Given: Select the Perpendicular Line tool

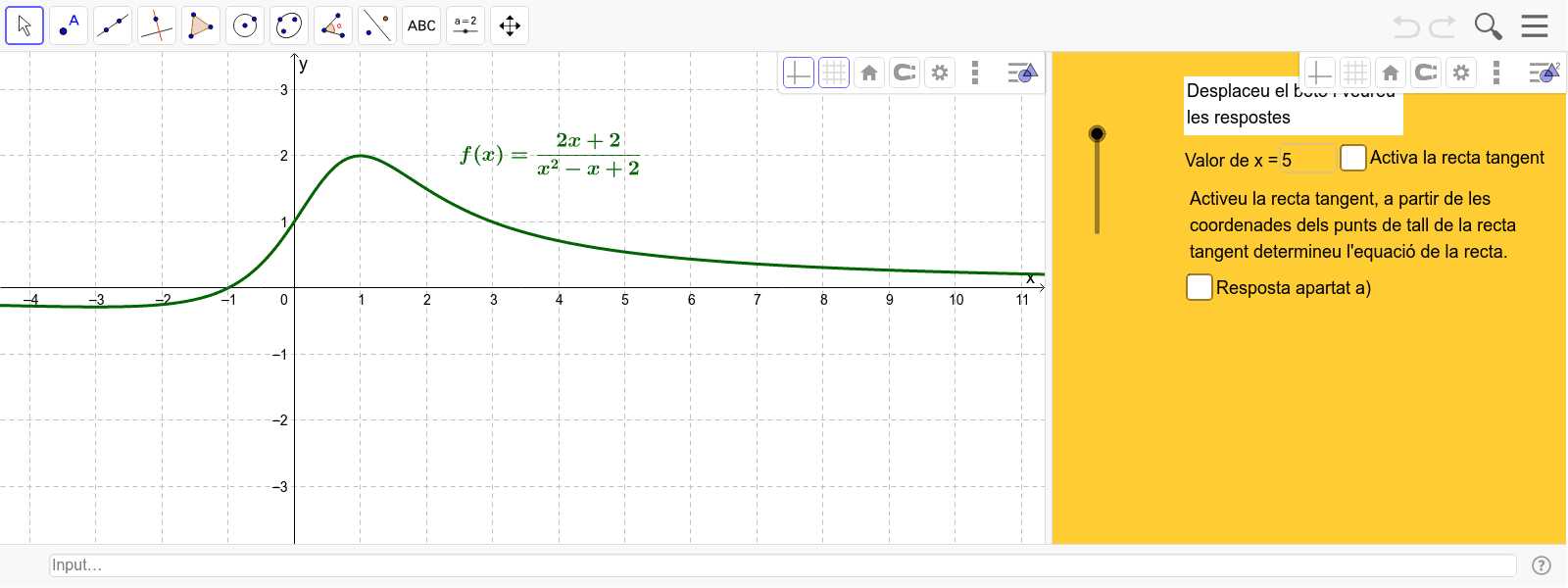Looking at the screenshot, I should tap(157, 25).
